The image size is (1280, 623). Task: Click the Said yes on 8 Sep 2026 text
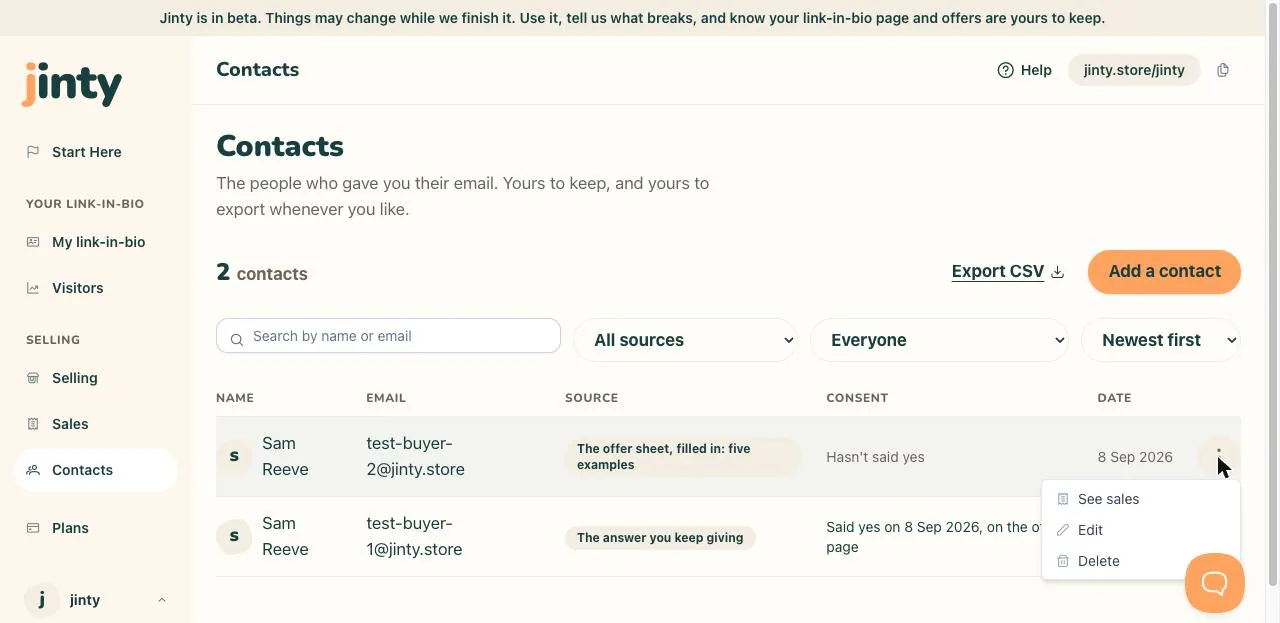pyautogui.click(x=933, y=537)
